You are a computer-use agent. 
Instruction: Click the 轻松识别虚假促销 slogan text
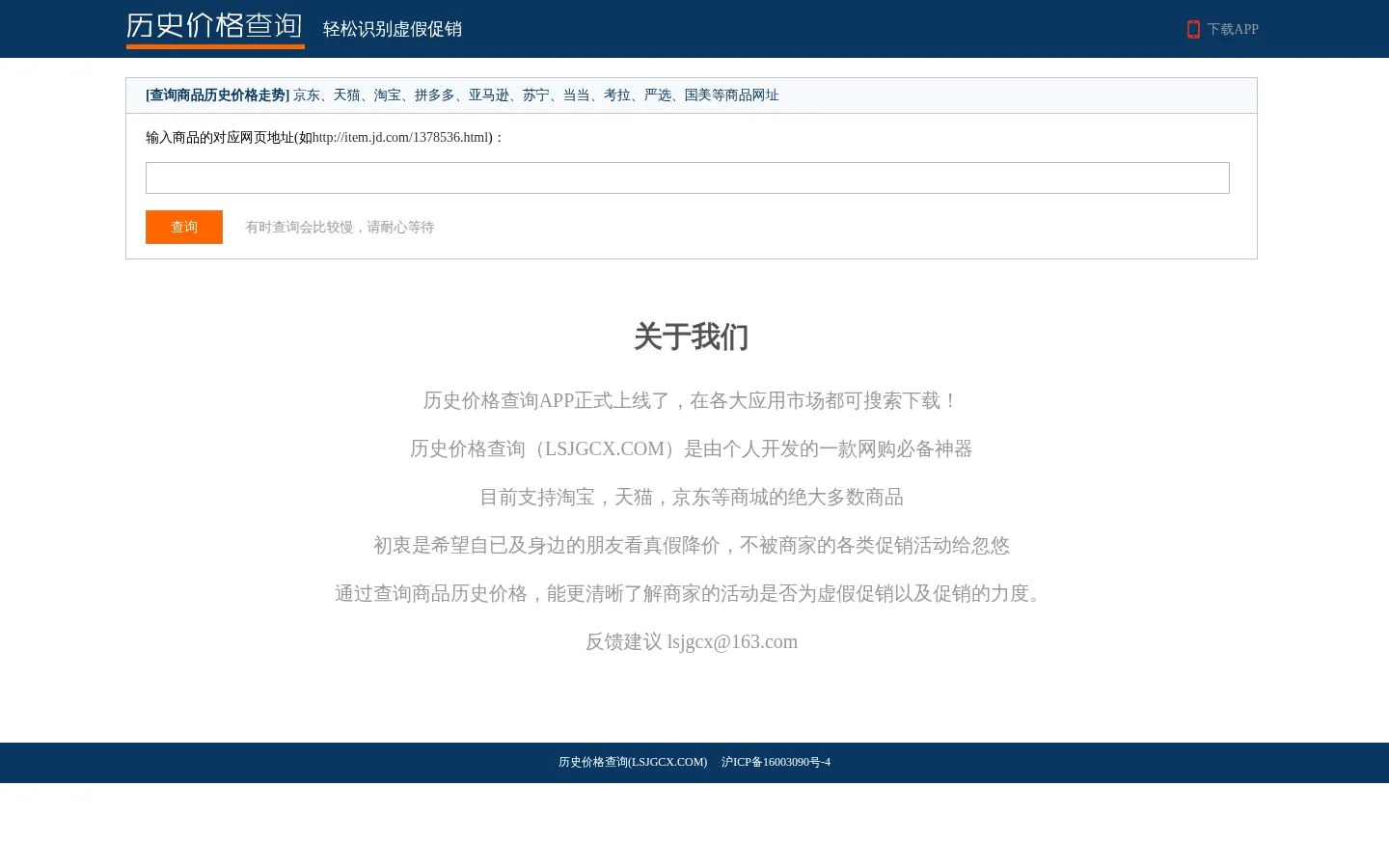click(393, 29)
